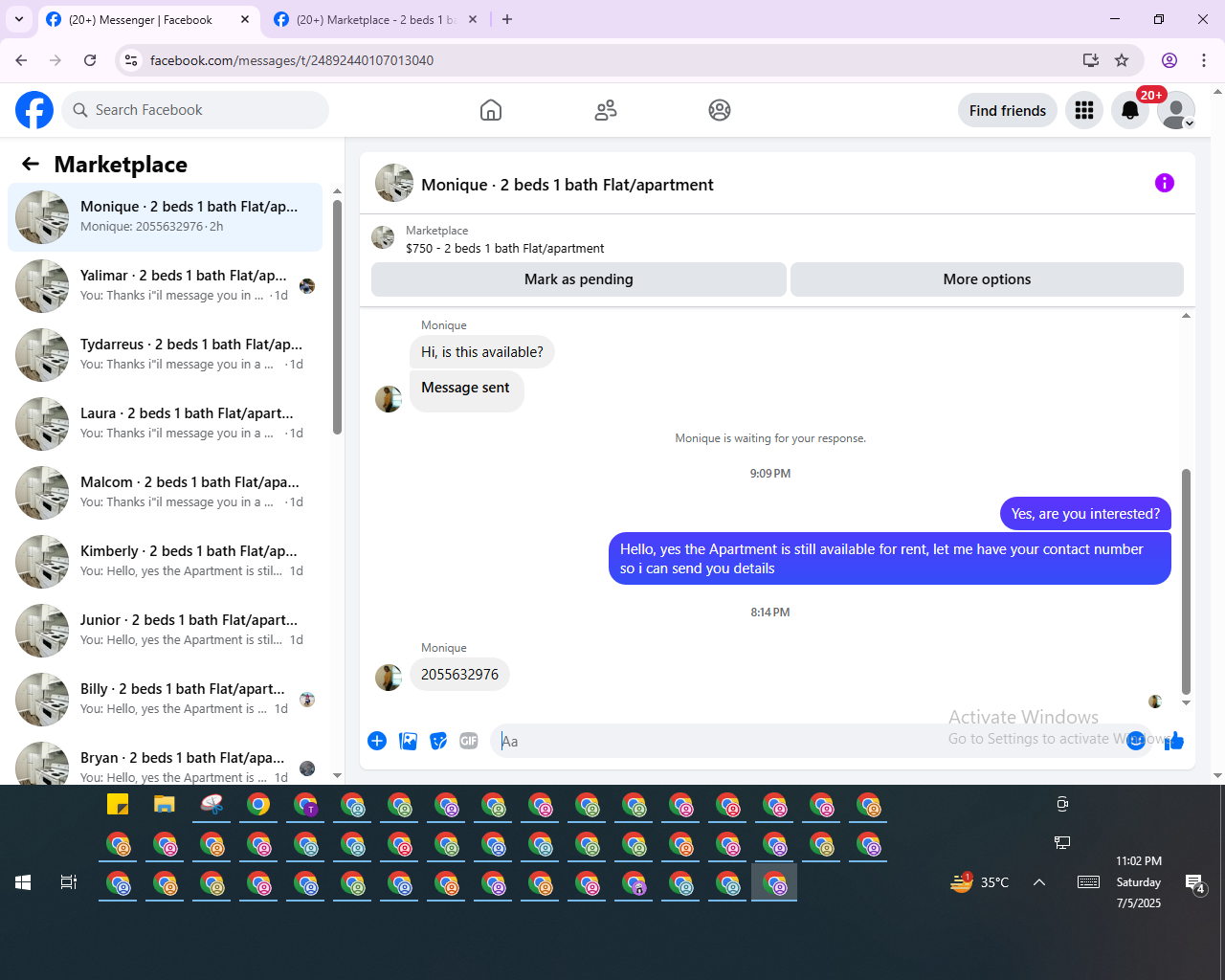Screen dimensions: 1225x980
Task: Open the emoji picker in message box
Action: pyautogui.click(x=1135, y=741)
